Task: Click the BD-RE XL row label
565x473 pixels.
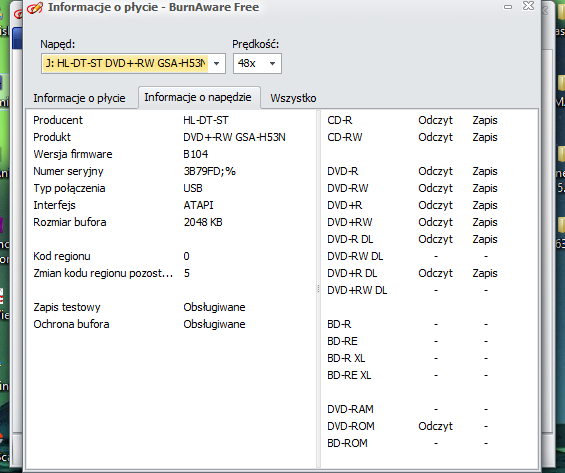Action: 349,375
